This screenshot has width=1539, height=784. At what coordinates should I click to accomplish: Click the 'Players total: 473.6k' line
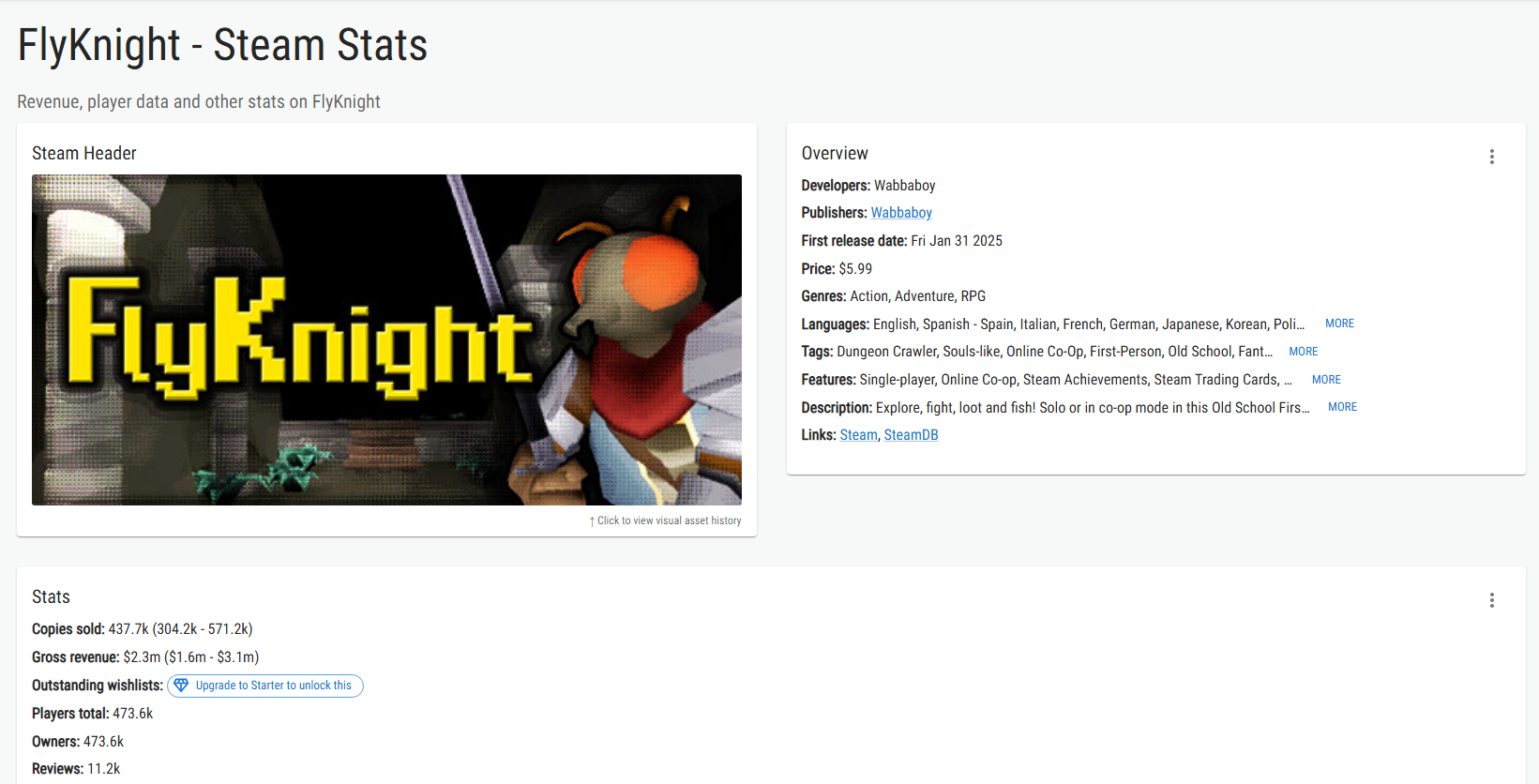[x=92, y=714]
